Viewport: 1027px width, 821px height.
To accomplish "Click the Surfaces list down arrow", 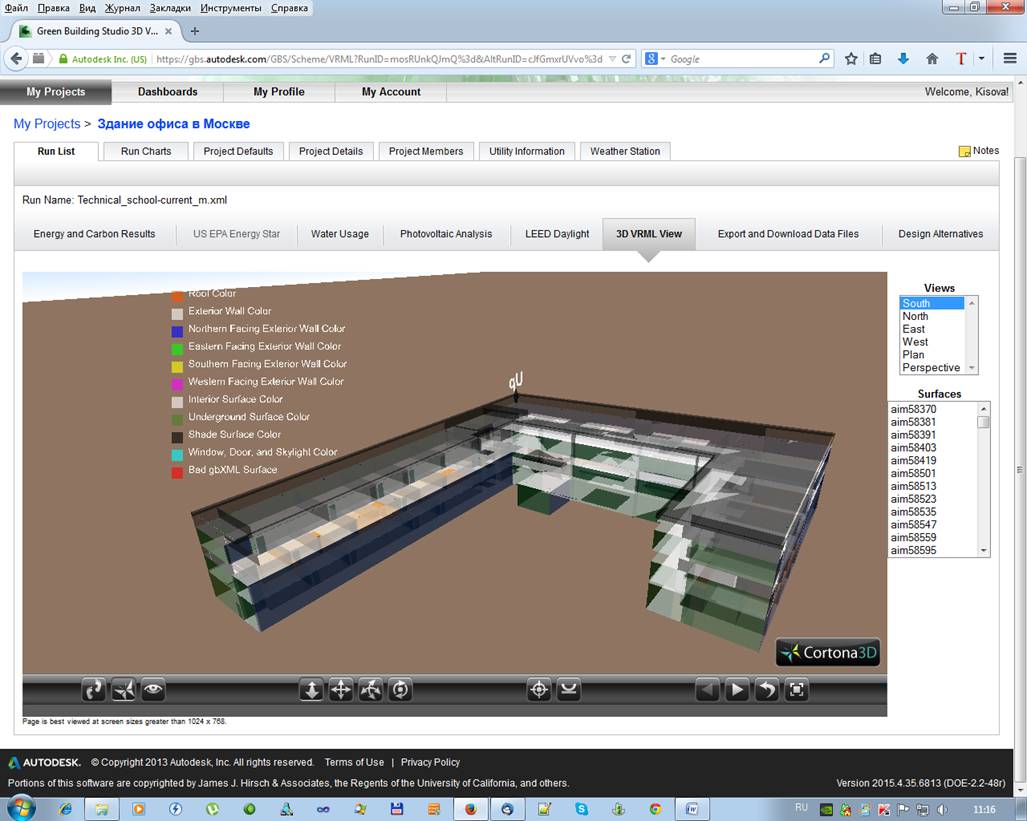I will [984, 550].
